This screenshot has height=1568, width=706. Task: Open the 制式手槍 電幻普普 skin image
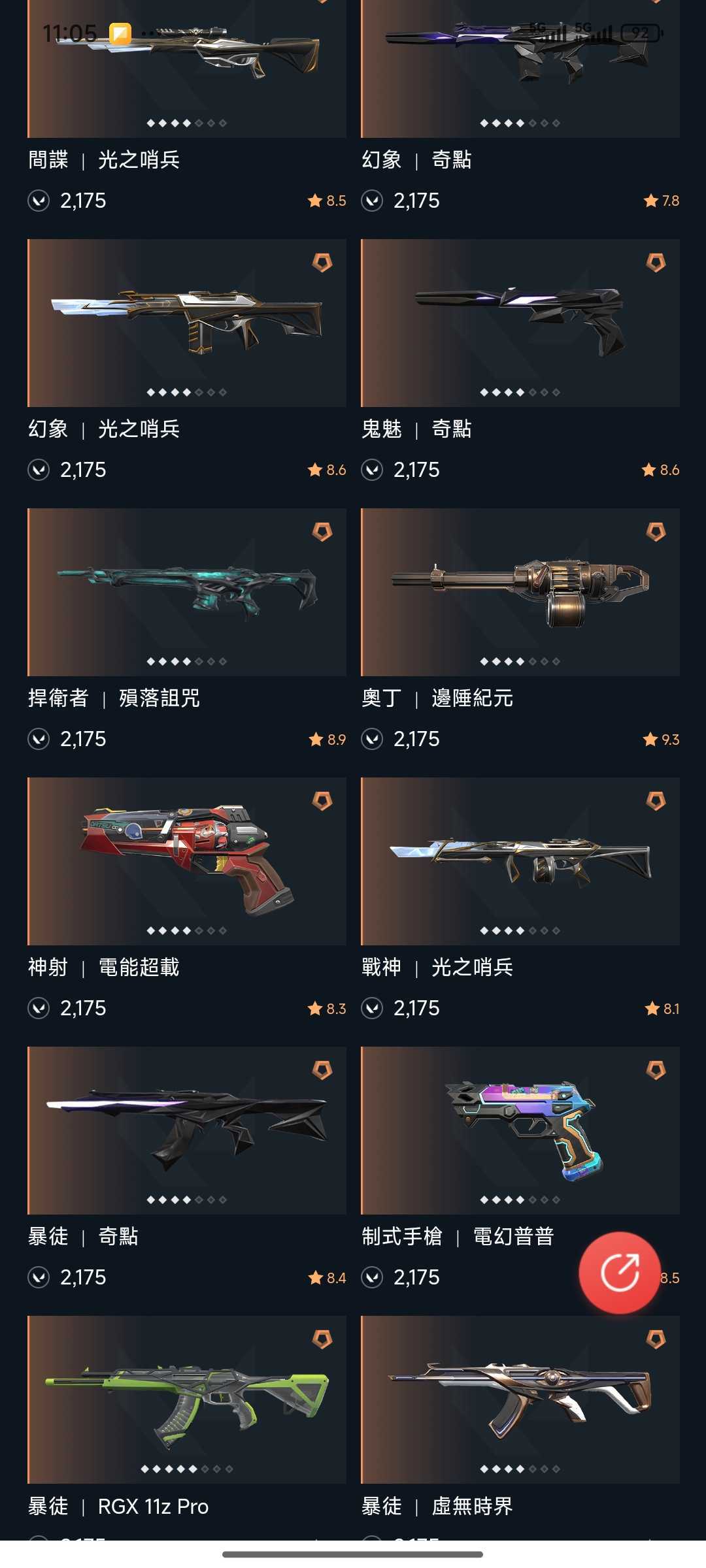[520, 1130]
